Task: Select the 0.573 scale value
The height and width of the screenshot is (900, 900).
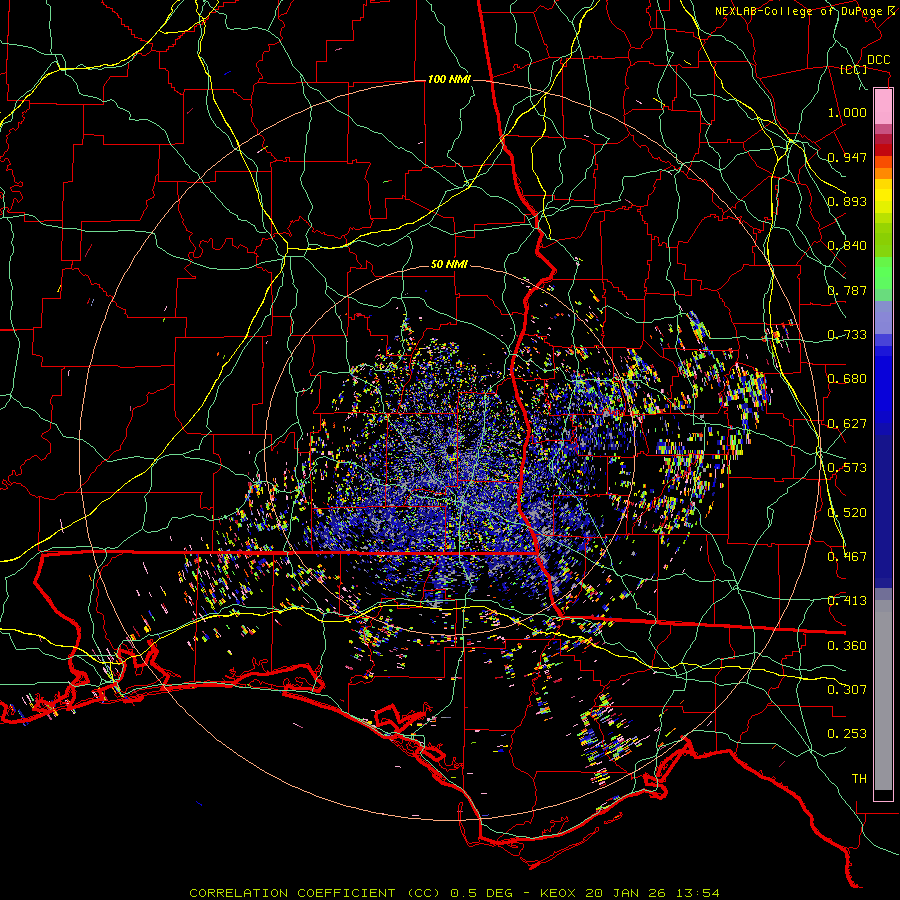Action: tap(847, 468)
